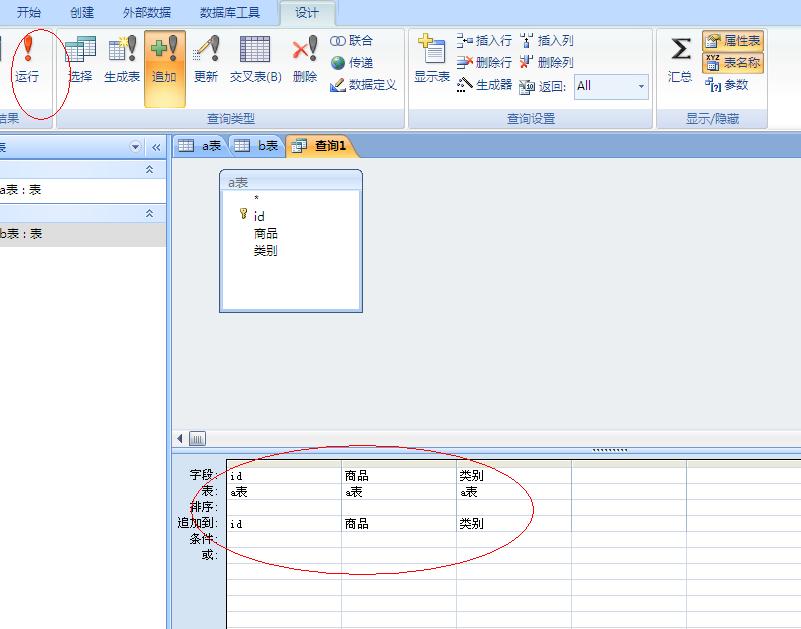Open the 生成器 expression builder
Screen dimensions: 801x629
(x=484, y=85)
